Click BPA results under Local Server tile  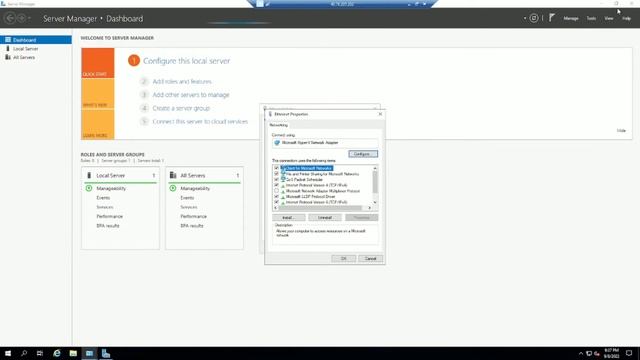[x=108, y=226]
